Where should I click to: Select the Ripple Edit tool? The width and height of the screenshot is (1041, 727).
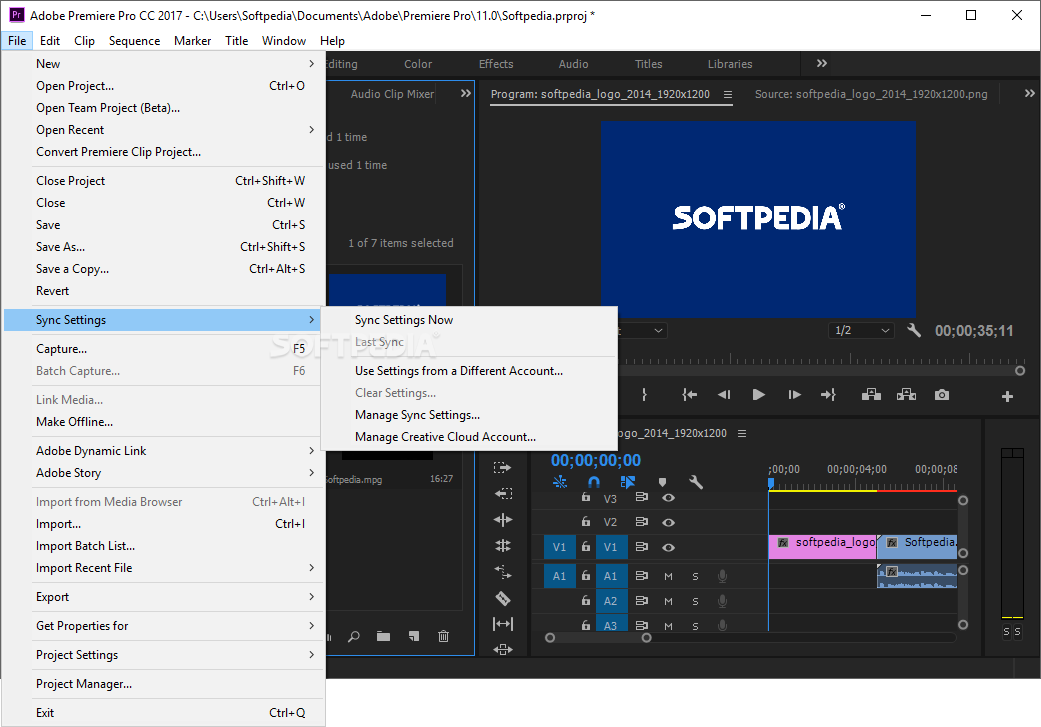(503, 520)
